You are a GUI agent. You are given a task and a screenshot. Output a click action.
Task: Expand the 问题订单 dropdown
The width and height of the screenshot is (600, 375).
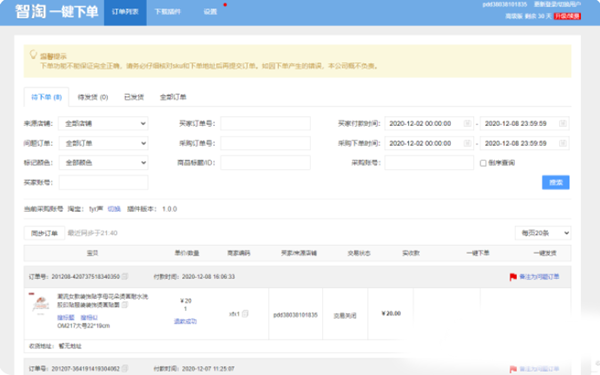[103, 143]
